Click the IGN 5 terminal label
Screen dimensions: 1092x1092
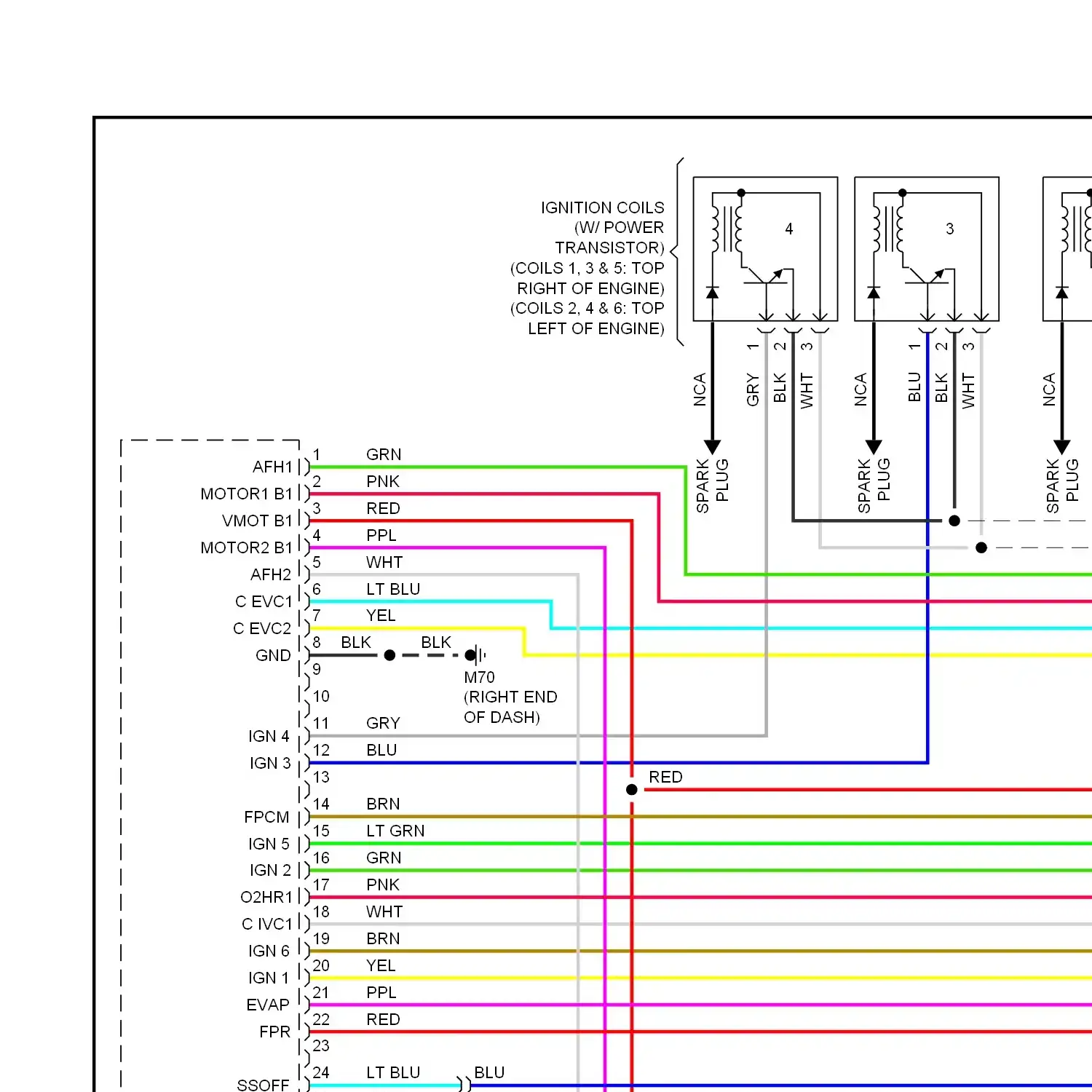click(269, 844)
